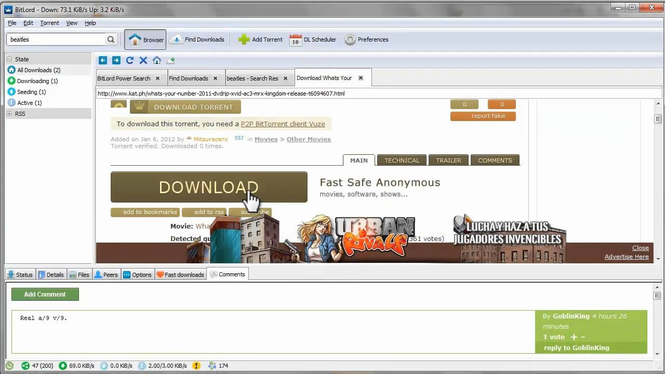Viewport: 665px width, 374px height.
Task: Collapse the State tree section
Action: [9, 59]
